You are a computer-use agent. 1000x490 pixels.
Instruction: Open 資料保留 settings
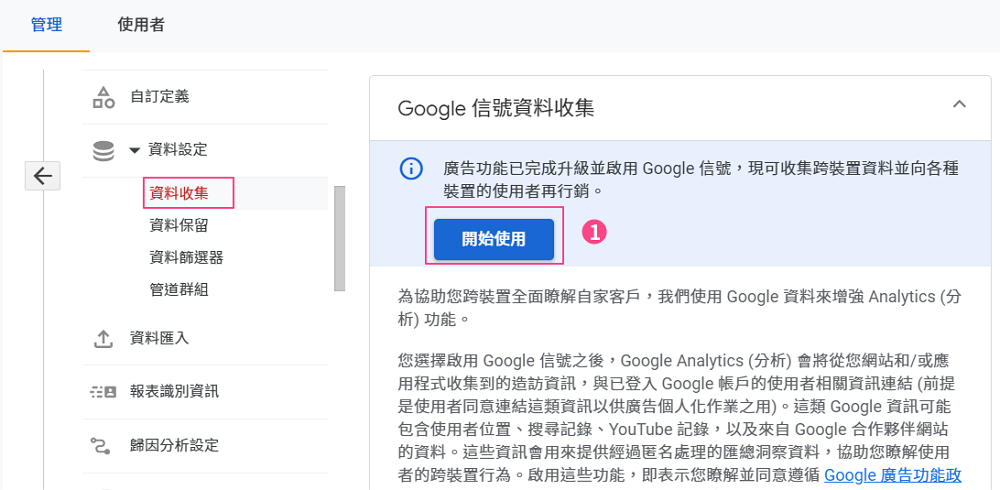click(x=179, y=225)
